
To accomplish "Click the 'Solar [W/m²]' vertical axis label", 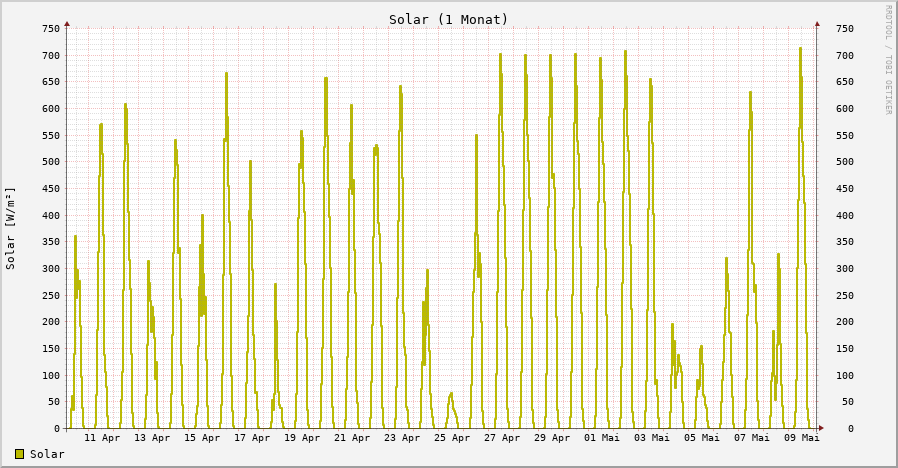I will tap(10, 229).
